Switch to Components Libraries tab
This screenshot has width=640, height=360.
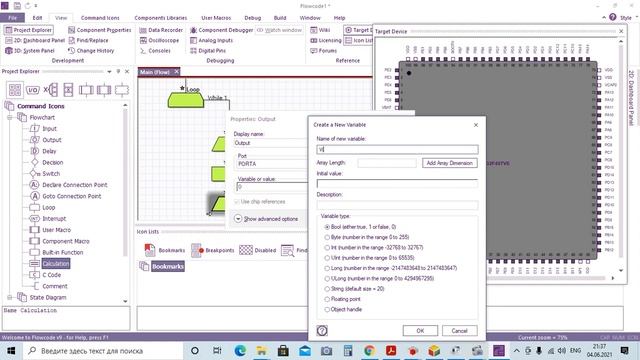[x=161, y=18]
